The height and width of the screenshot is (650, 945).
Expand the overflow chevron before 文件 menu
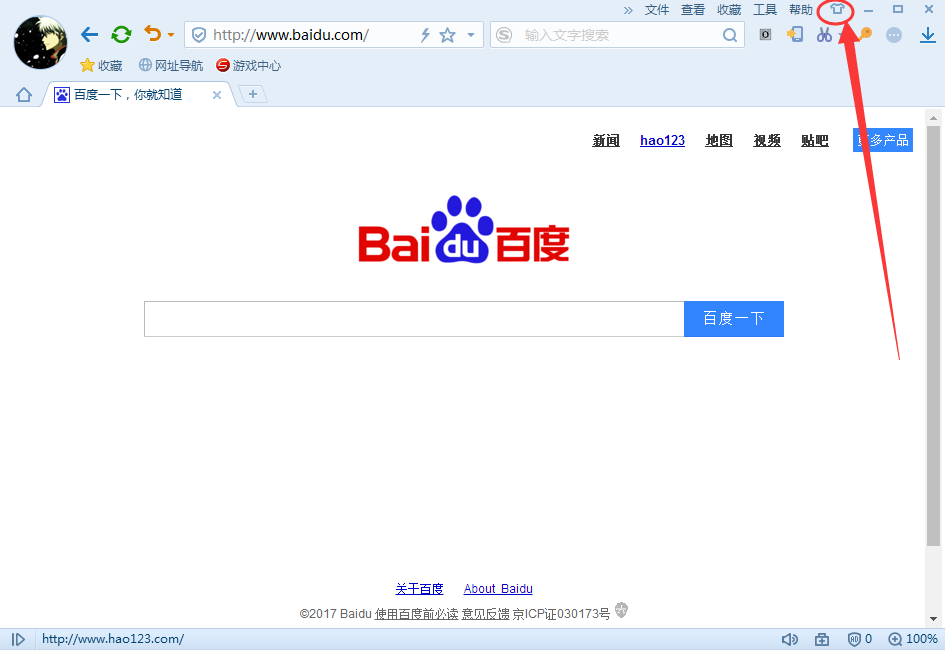(629, 10)
